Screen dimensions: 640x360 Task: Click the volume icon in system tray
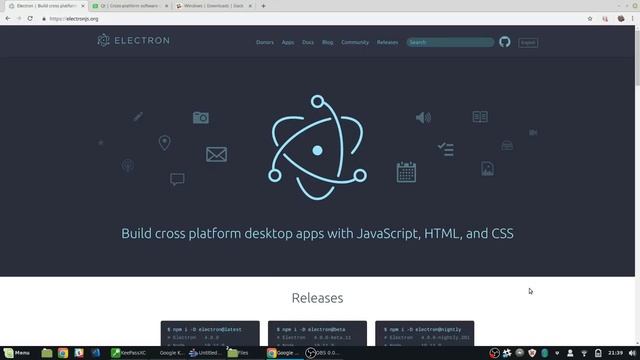[x=632, y=353]
